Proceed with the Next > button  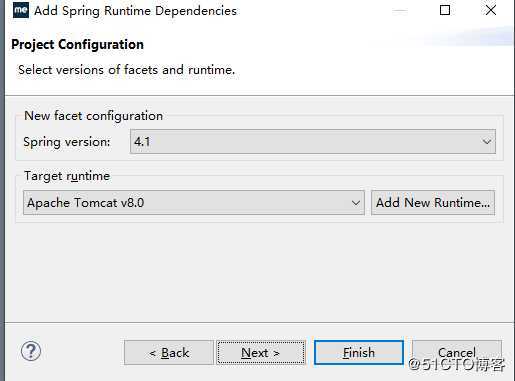pyautogui.click(x=261, y=353)
